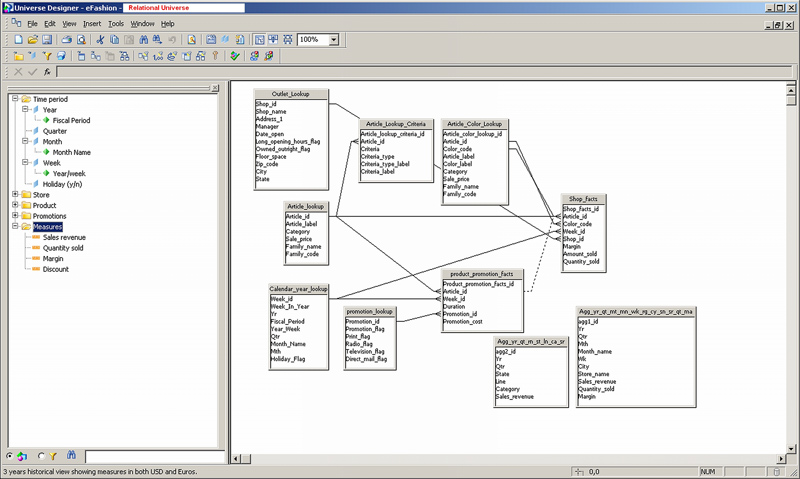800x479 pixels.
Task: Select the Outlet_Lookup table header
Action: click(x=290, y=94)
